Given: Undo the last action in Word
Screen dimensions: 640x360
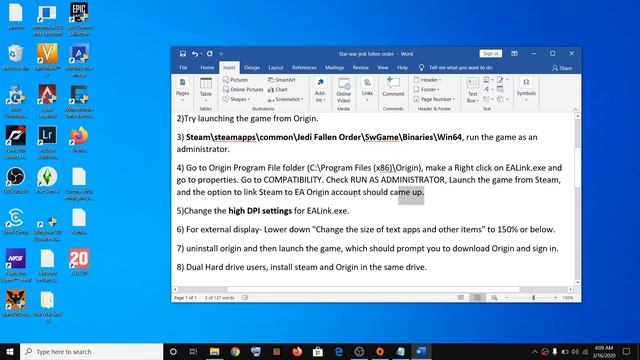Looking at the screenshot, I should click(195, 53).
